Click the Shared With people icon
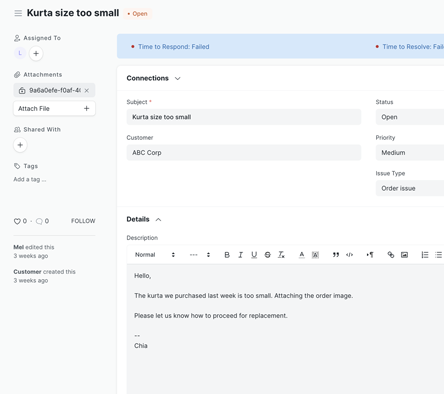444x394 pixels. 17,130
